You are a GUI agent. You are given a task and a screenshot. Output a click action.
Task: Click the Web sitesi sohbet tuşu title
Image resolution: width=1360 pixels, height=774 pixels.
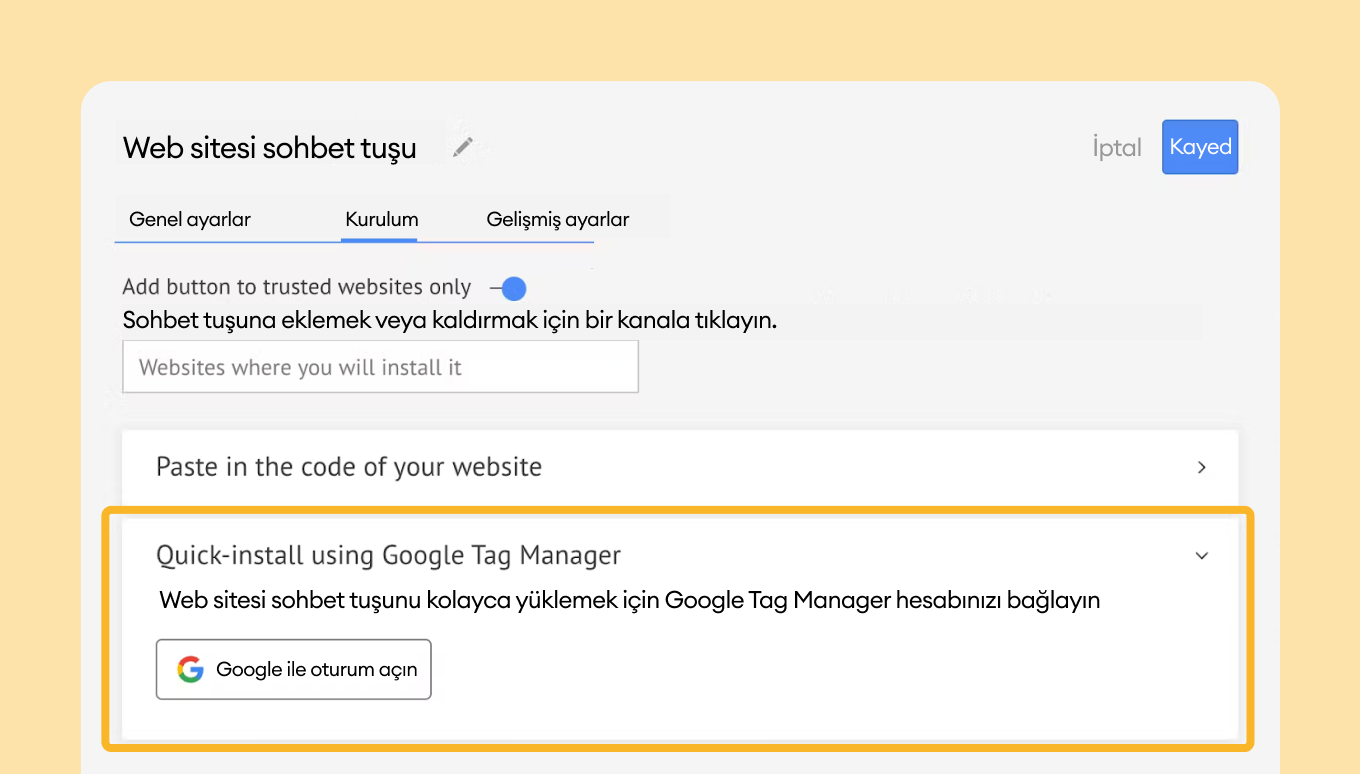270,148
